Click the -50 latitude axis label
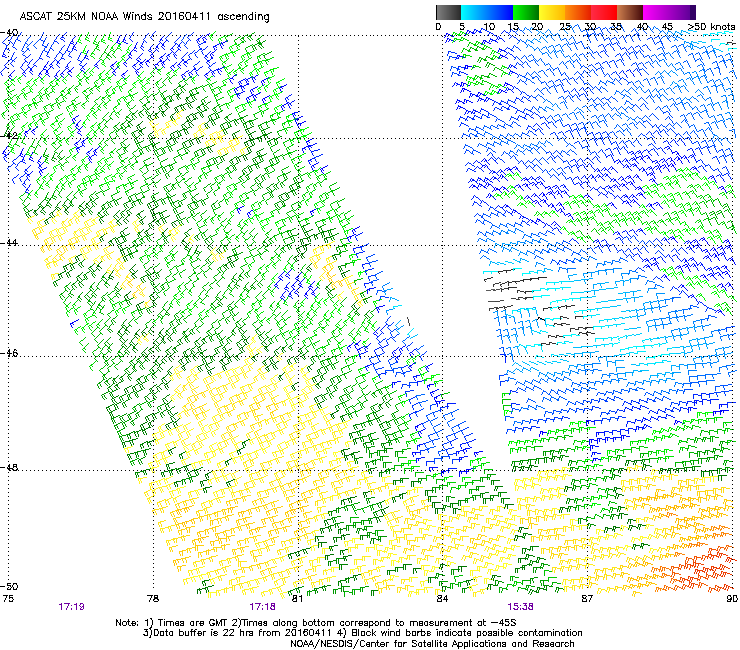The width and height of the screenshot is (740, 650). coord(9,586)
